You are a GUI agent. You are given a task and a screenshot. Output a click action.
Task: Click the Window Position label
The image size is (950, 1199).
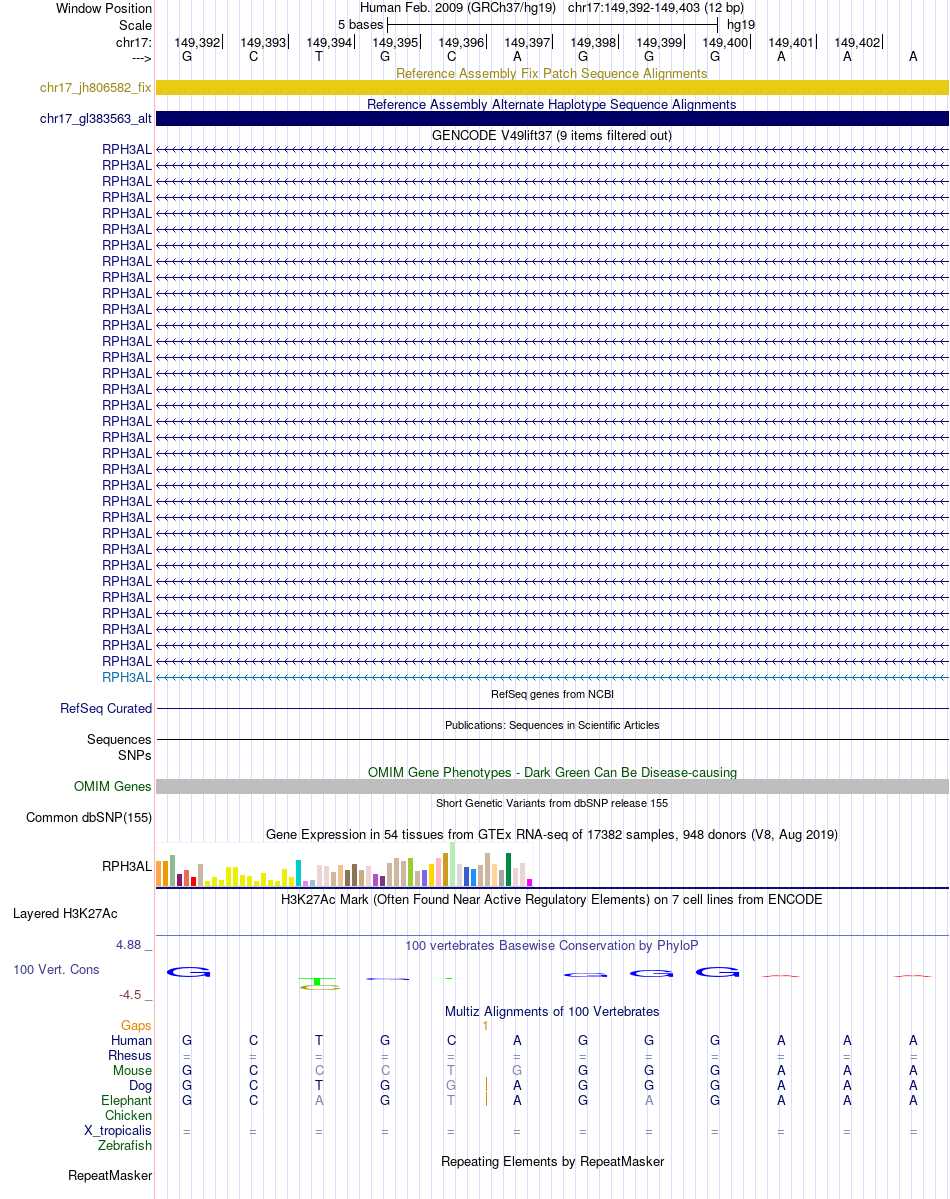coord(104,8)
